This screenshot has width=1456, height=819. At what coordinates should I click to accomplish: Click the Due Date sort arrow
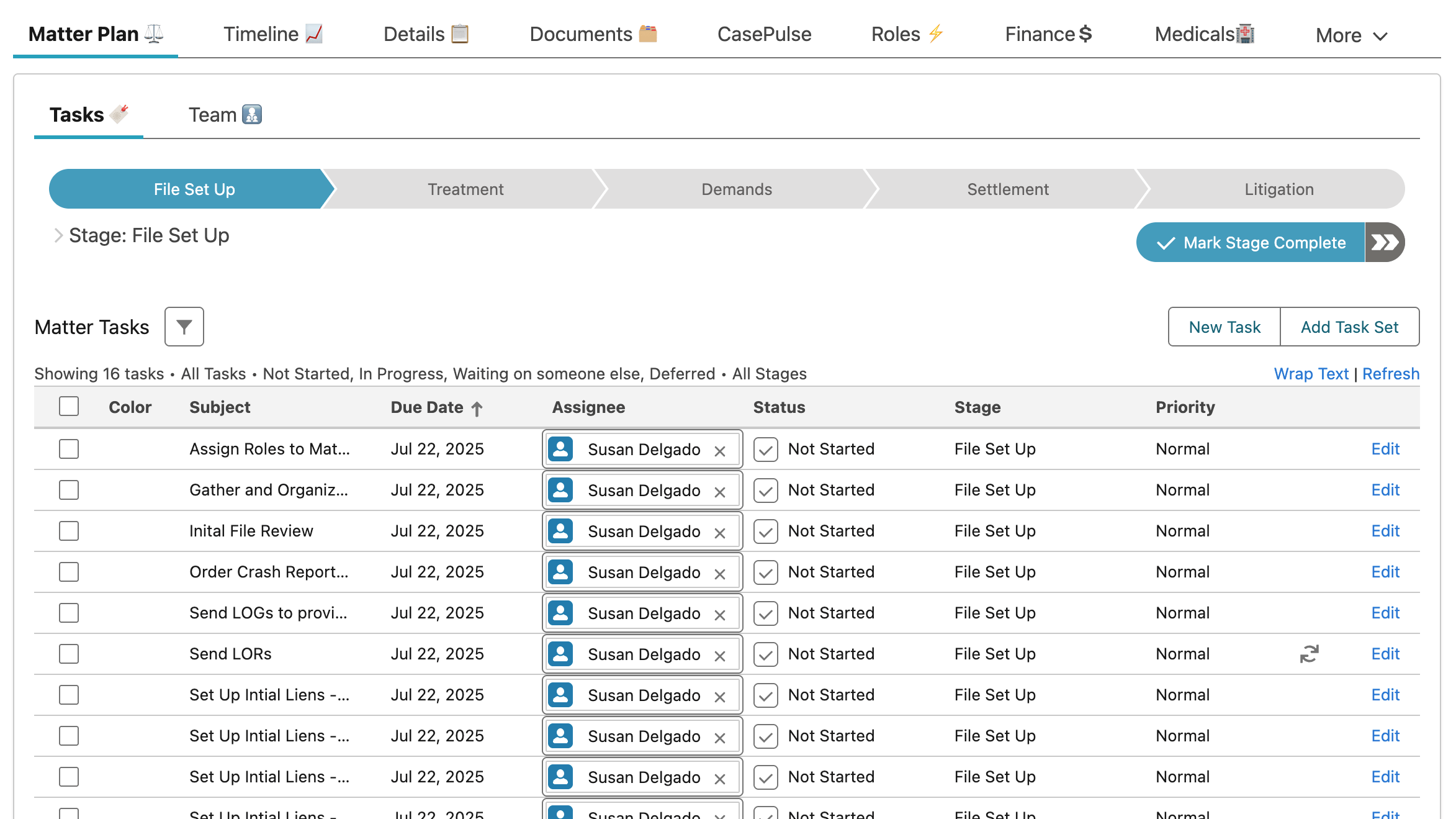pos(477,407)
